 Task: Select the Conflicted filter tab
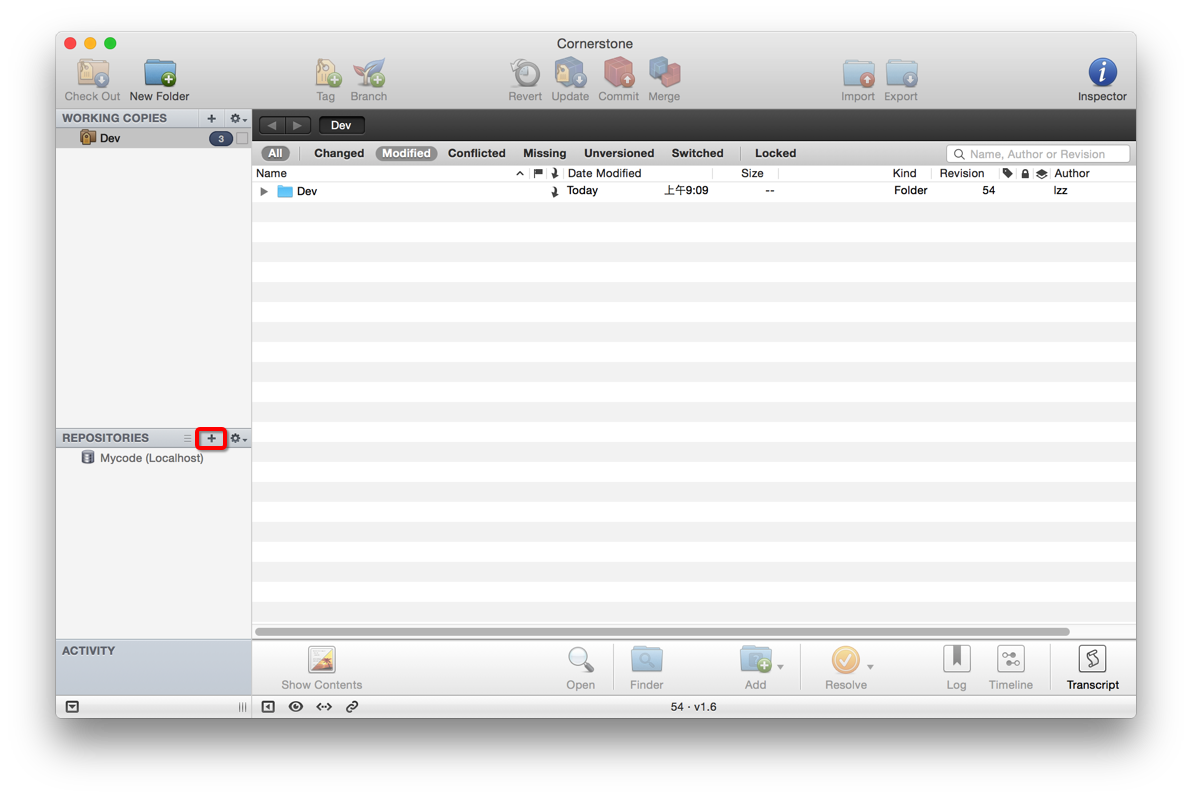click(x=477, y=154)
